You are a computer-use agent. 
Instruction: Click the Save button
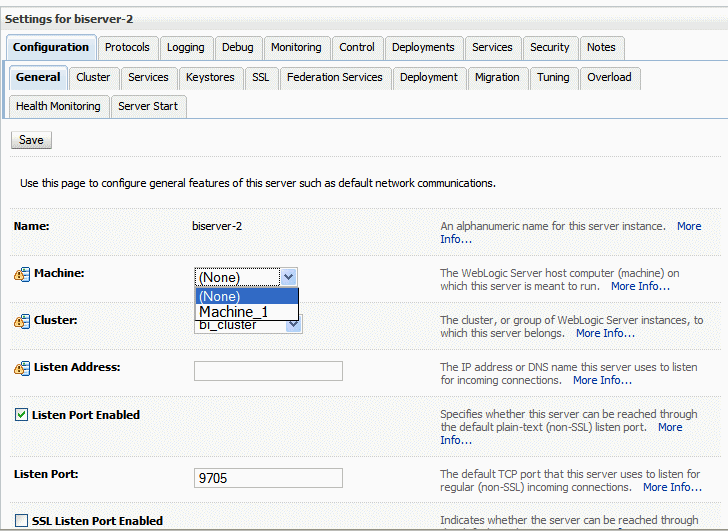point(31,140)
